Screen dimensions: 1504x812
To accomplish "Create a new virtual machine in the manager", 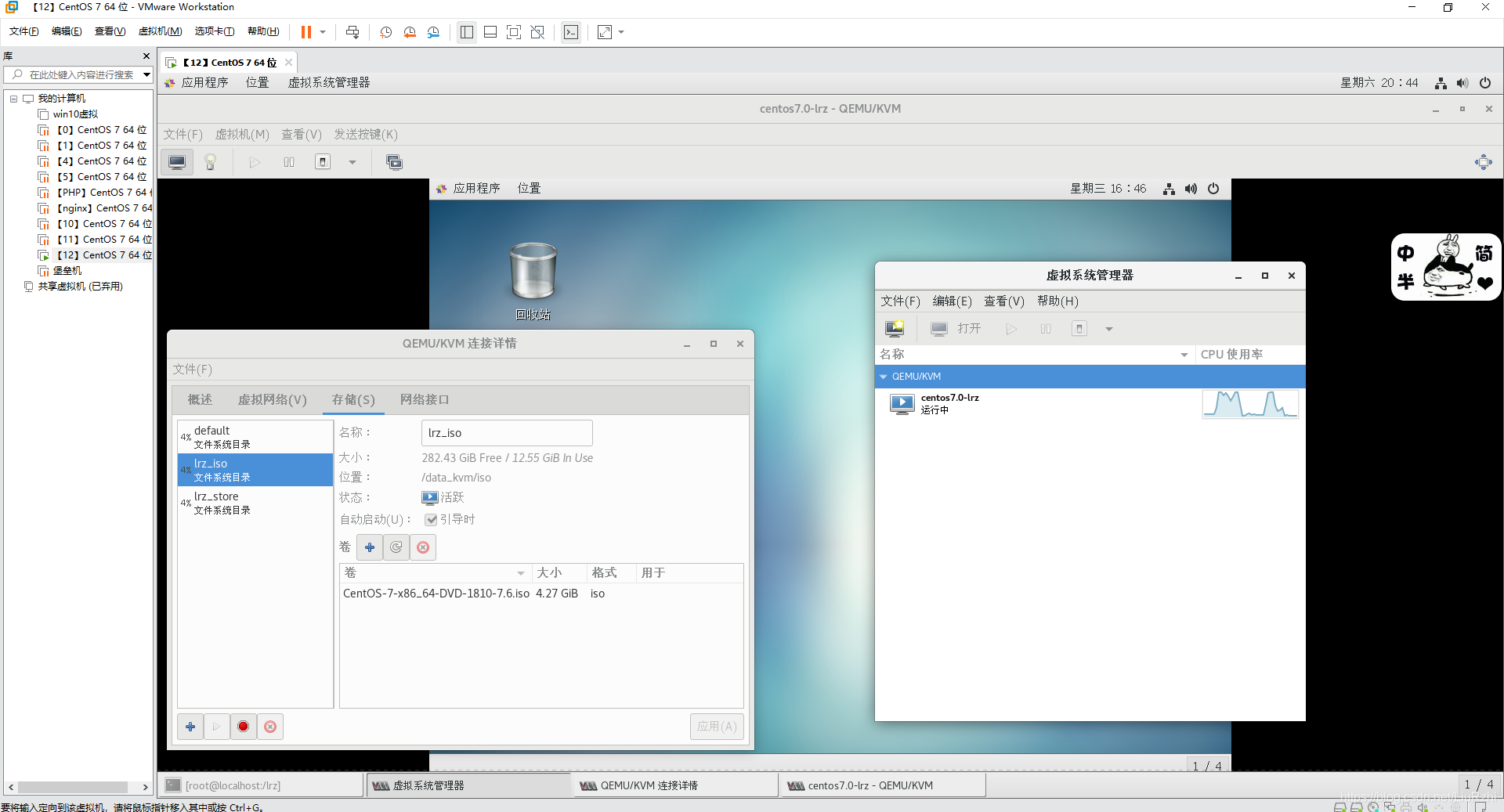I will (895, 329).
